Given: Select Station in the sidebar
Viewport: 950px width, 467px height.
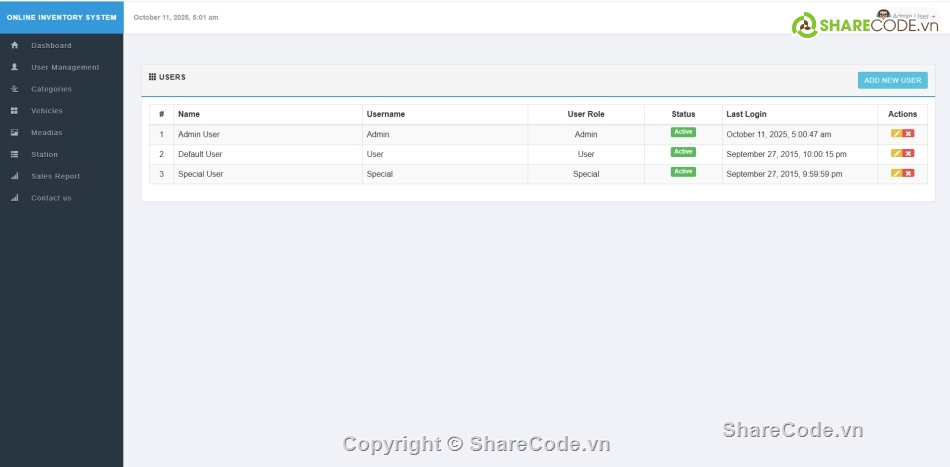Looking at the screenshot, I should (x=44, y=154).
